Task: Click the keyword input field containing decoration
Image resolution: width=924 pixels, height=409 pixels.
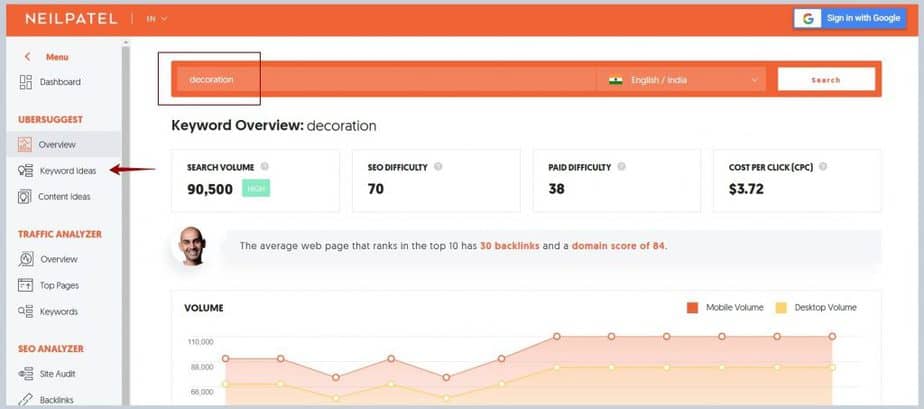Action: click(386, 80)
